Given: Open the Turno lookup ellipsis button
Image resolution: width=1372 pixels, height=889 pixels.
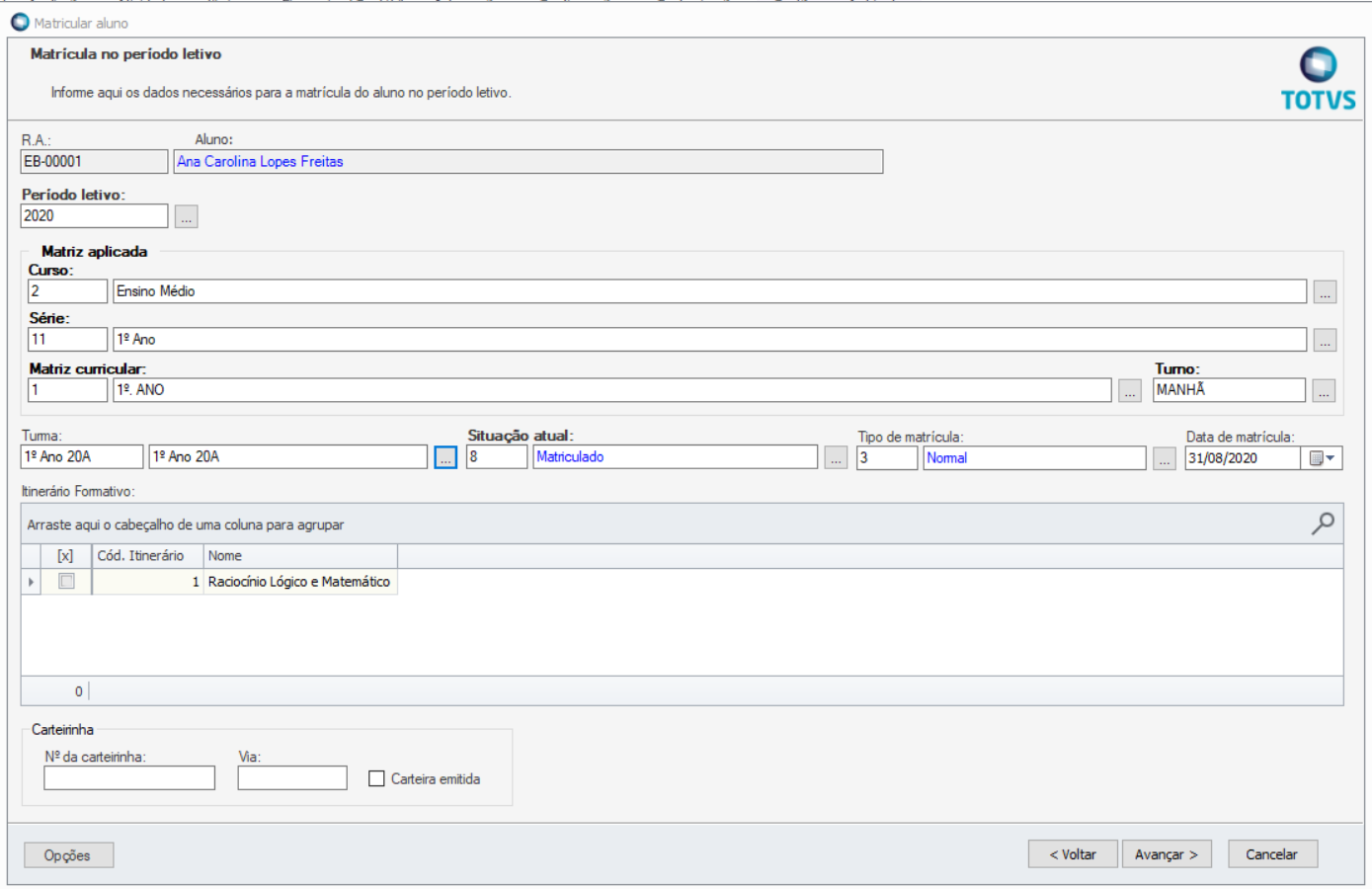Looking at the screenshot, I should tap(1324, 391).
